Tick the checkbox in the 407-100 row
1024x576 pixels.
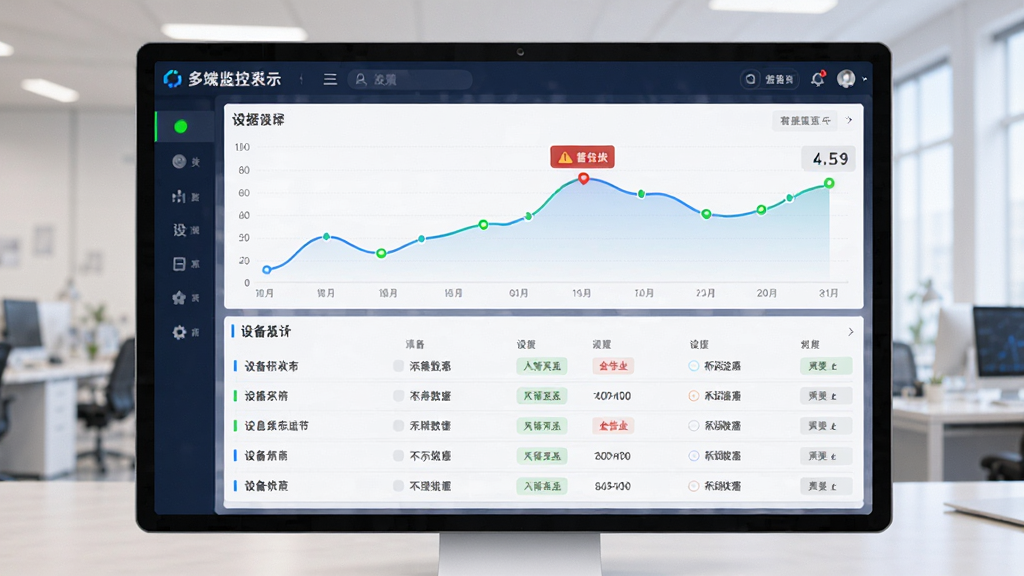pyautogui.click(x=398, y=396)
